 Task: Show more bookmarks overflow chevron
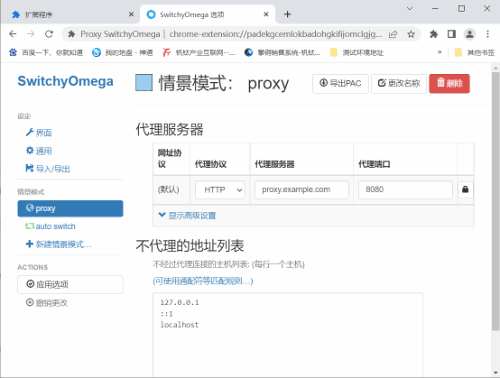[x=440, y=52]
